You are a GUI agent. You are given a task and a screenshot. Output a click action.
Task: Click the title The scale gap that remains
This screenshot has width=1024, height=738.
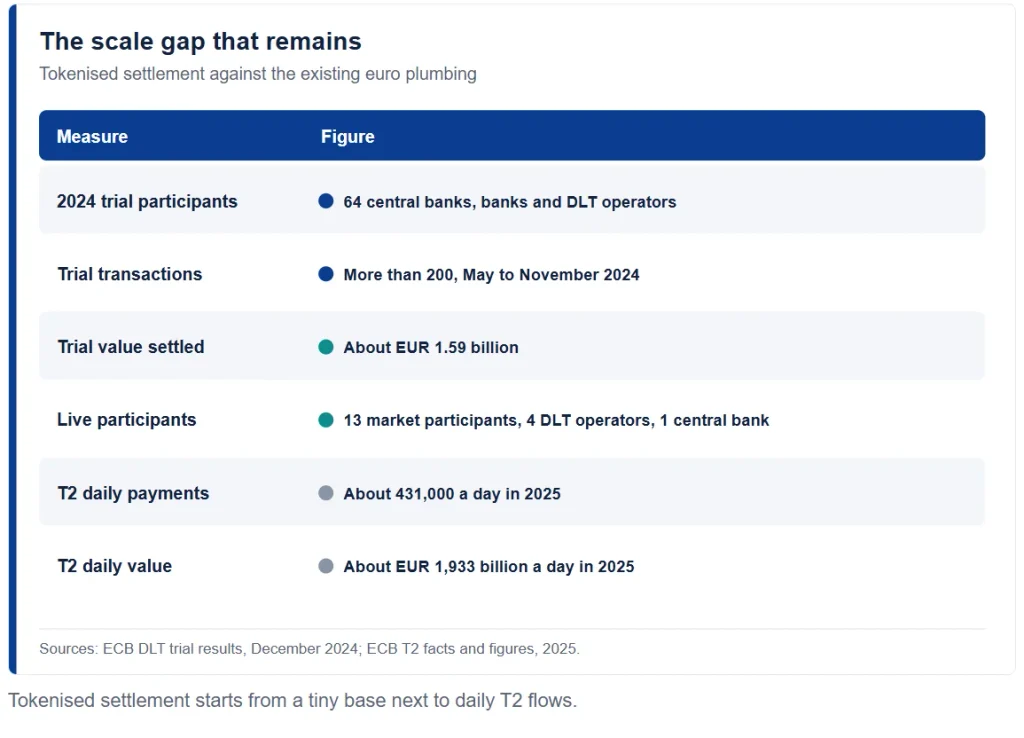(200, 42)
